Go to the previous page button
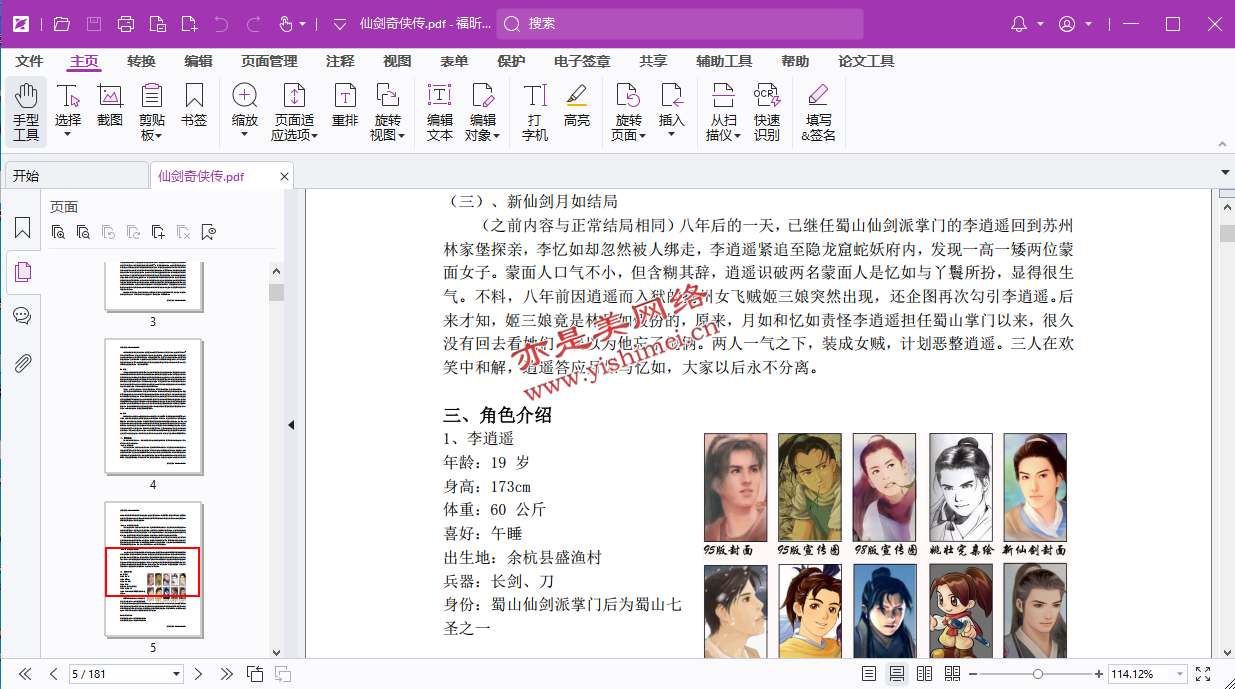Screen dimensions: 1235x689 (54, 674)
